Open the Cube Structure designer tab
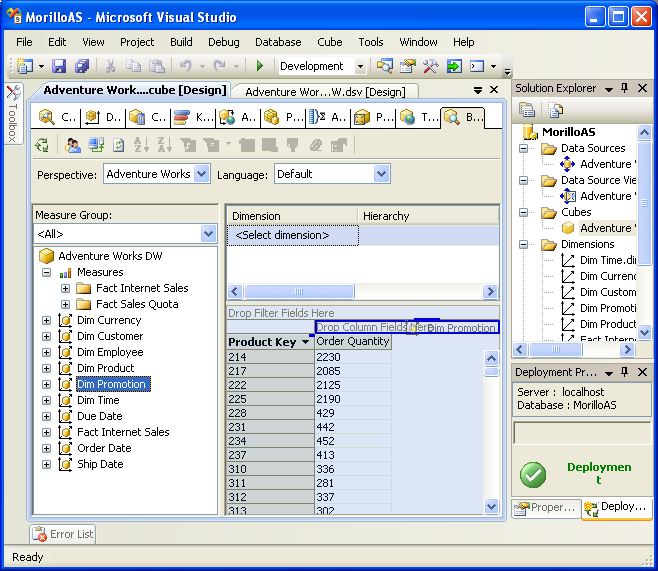 click(57, 117)
